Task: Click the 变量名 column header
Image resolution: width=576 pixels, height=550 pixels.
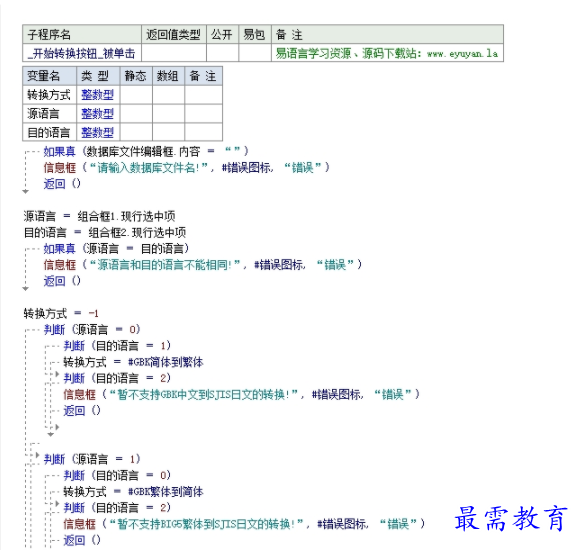Action: pyautogui.click(x=49, y=76)
